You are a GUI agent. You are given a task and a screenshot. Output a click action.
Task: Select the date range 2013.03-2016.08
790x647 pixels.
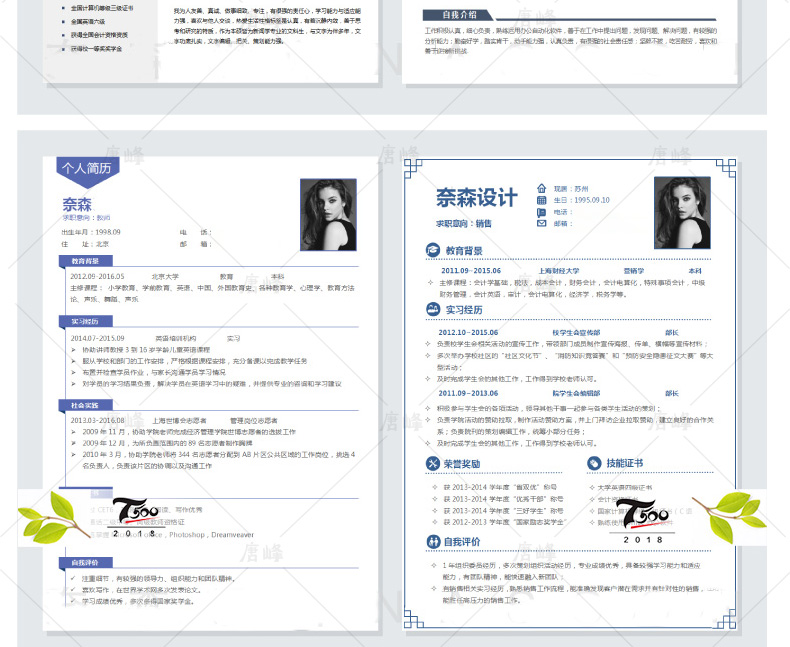[97, 420]
